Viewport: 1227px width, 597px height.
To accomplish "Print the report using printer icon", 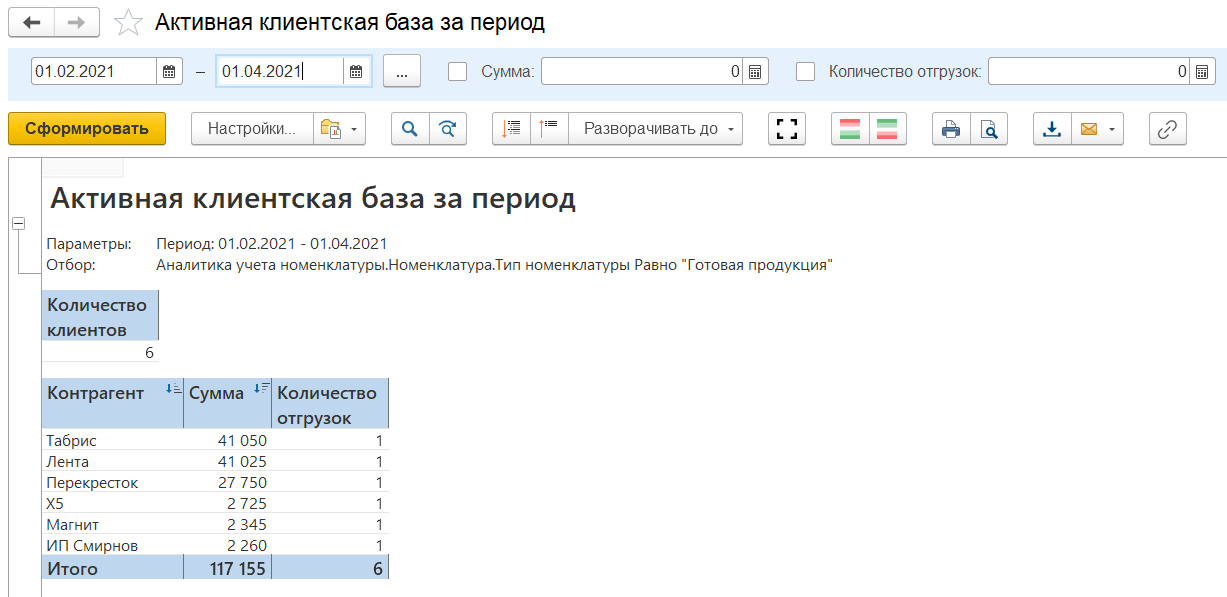I will coord(950,129).
